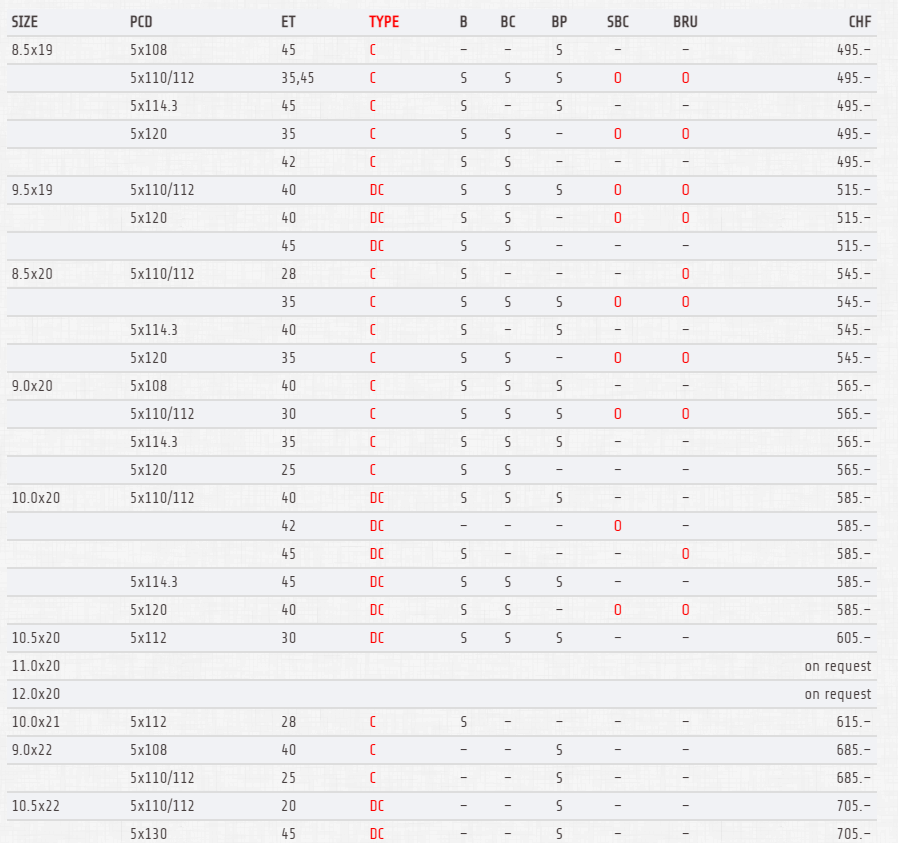Click the SBC column header
This screenshot has height=843, width=898.
click(x=618, y=22)
